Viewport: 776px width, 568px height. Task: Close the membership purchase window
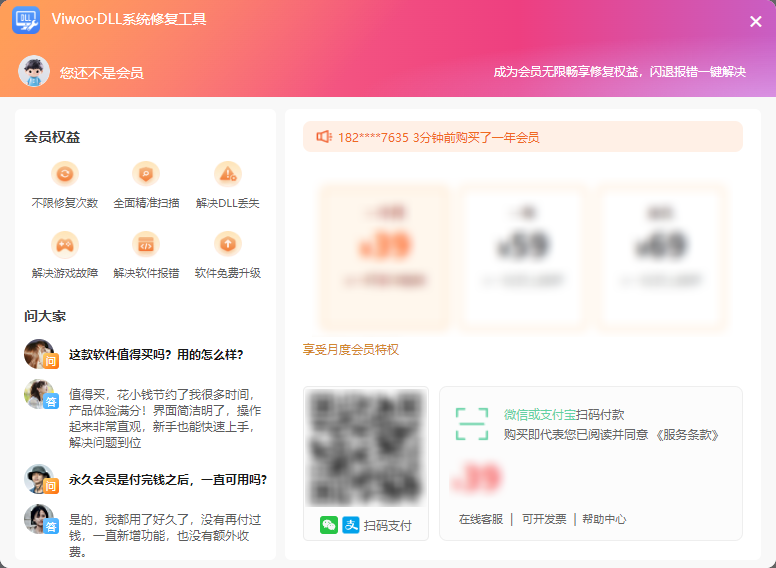[755, 21]
